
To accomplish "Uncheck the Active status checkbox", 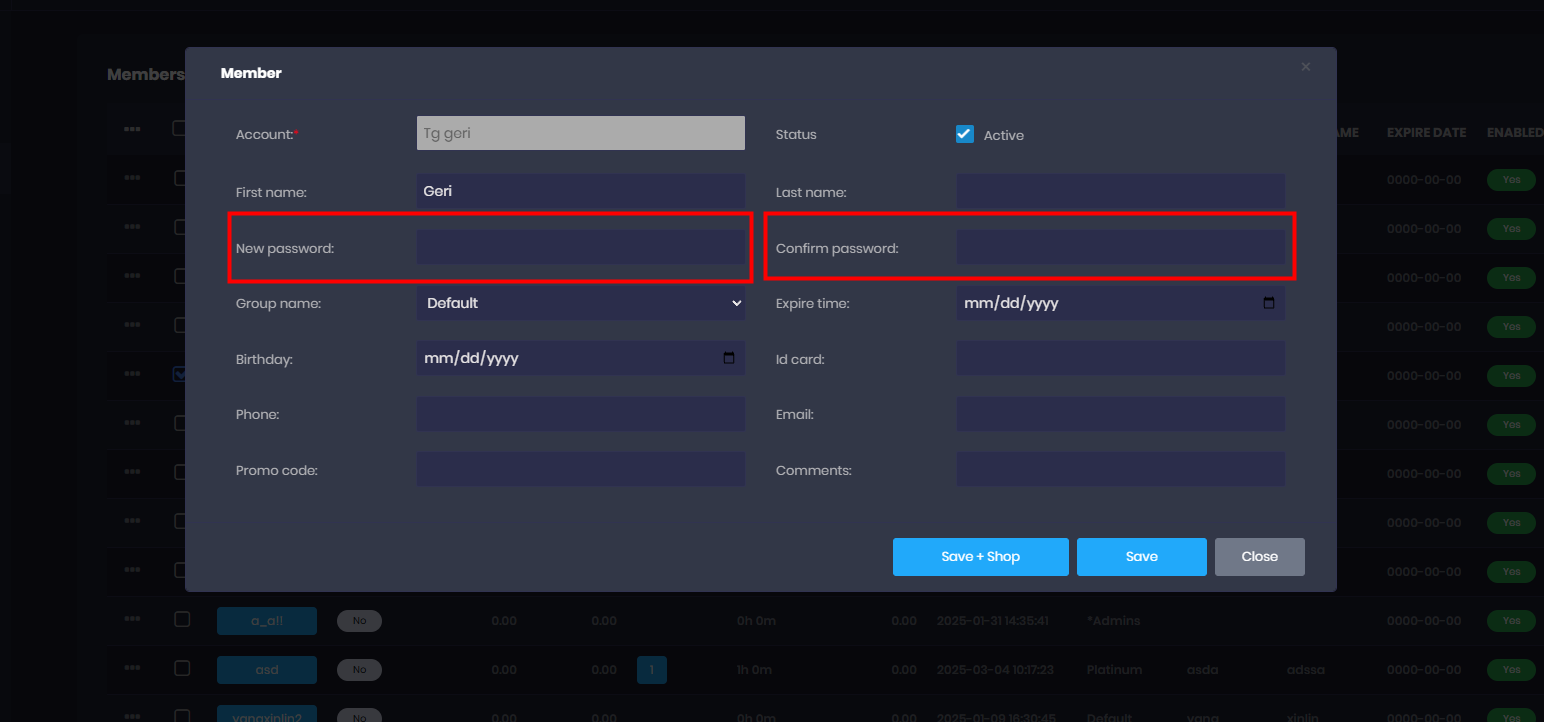I will [x=965, y=134].
